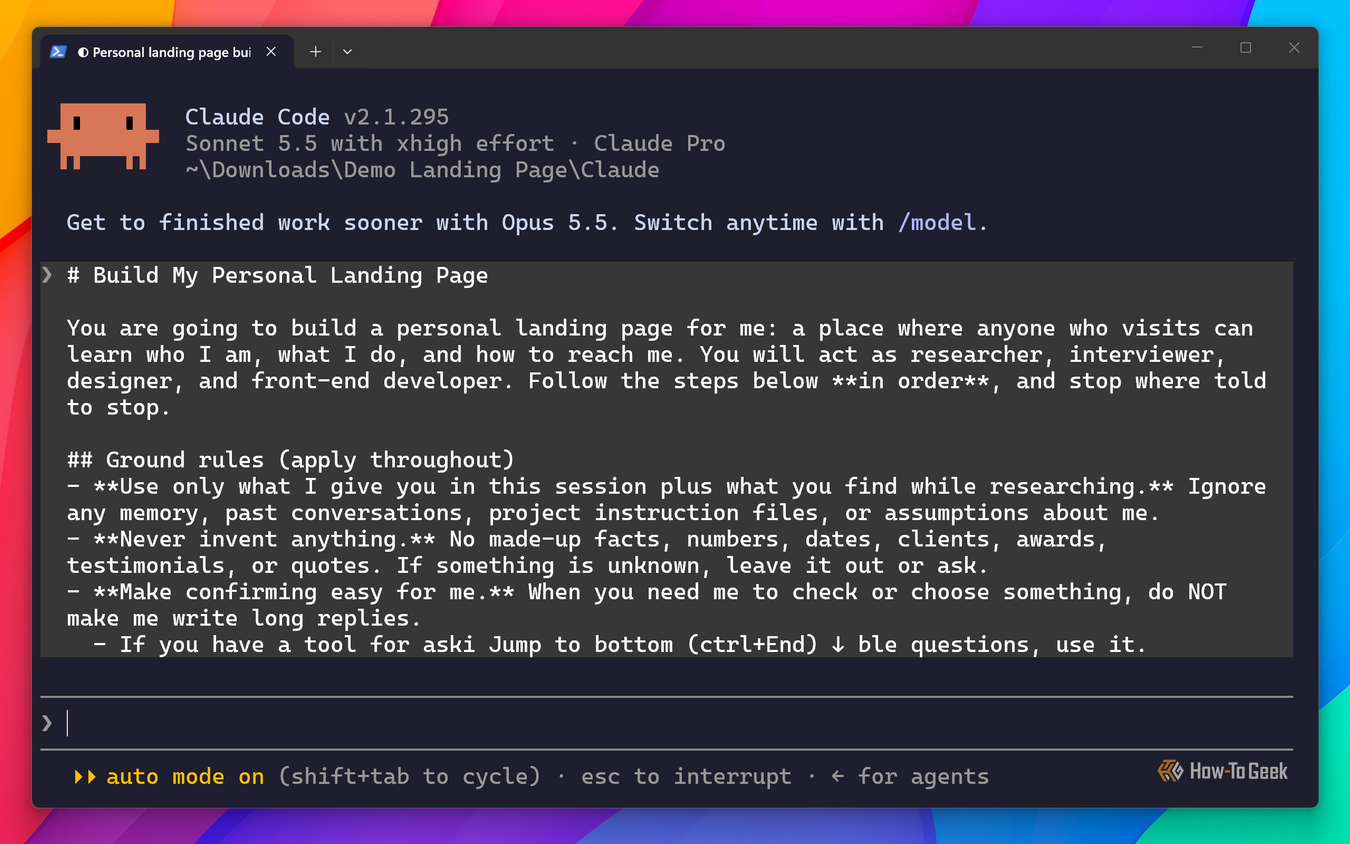Image resolution: width=1350 pixels, height=844 pixels.
Task: Click the auto mode on indicator
Action: (168, 777)
